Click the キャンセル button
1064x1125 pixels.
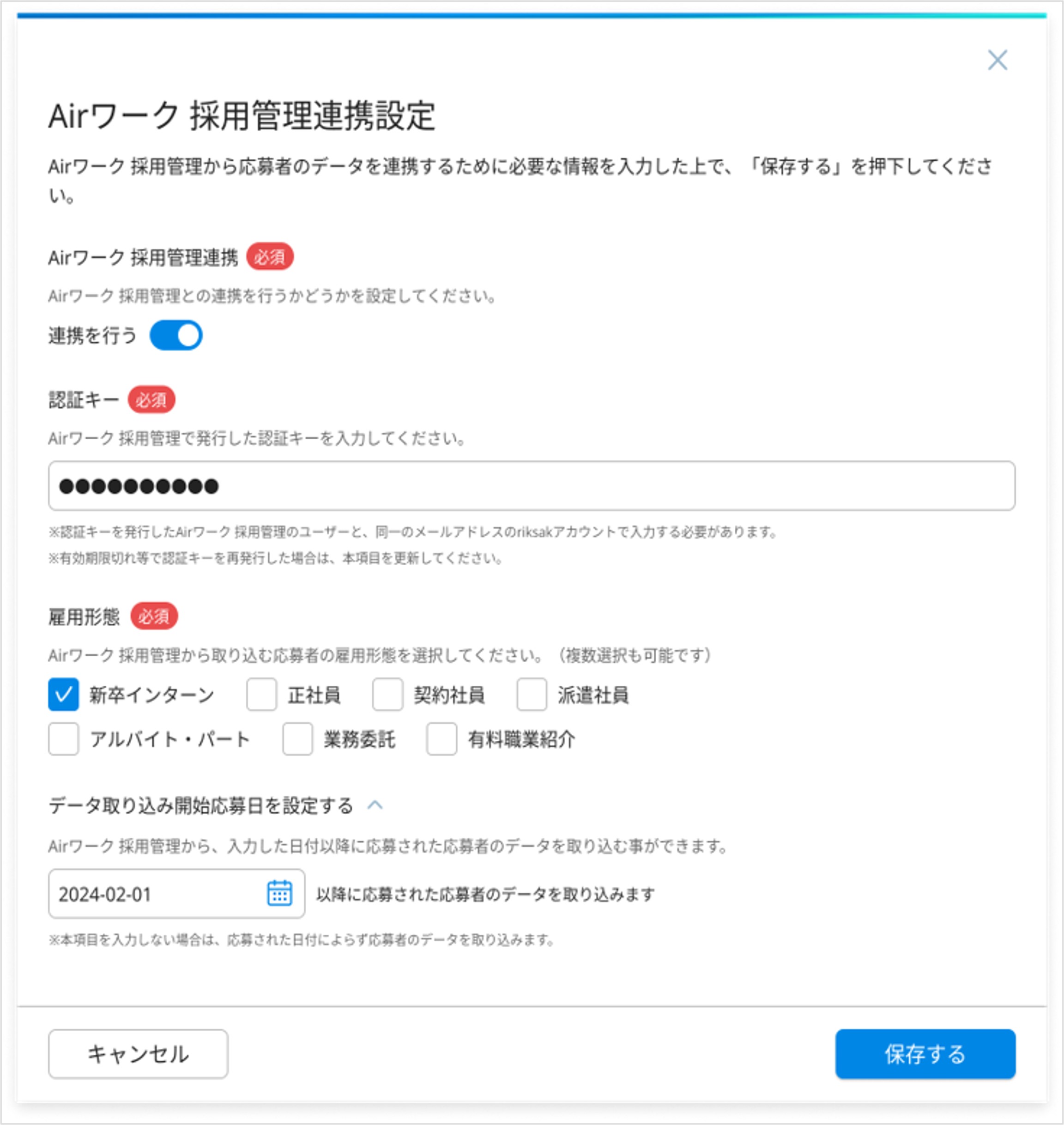tap(139, 1054)
